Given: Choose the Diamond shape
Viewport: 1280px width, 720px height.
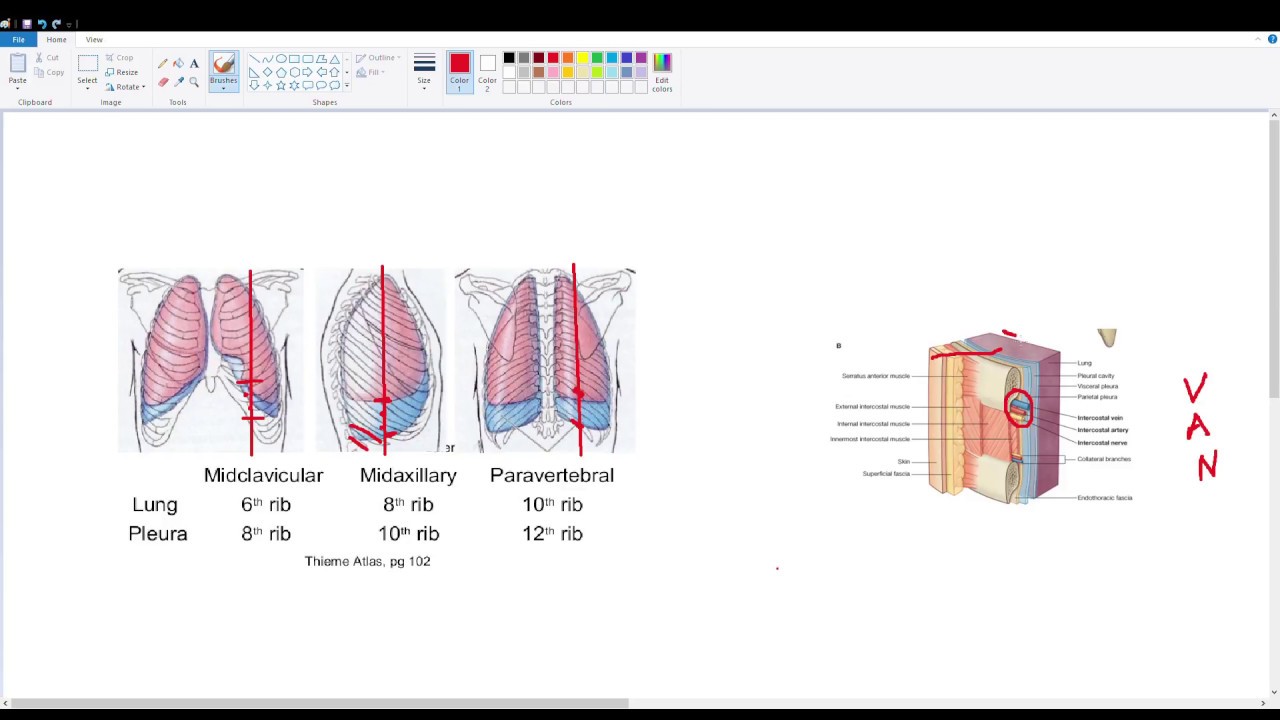Looking at the screenshot, I should [x=268, y=72].
